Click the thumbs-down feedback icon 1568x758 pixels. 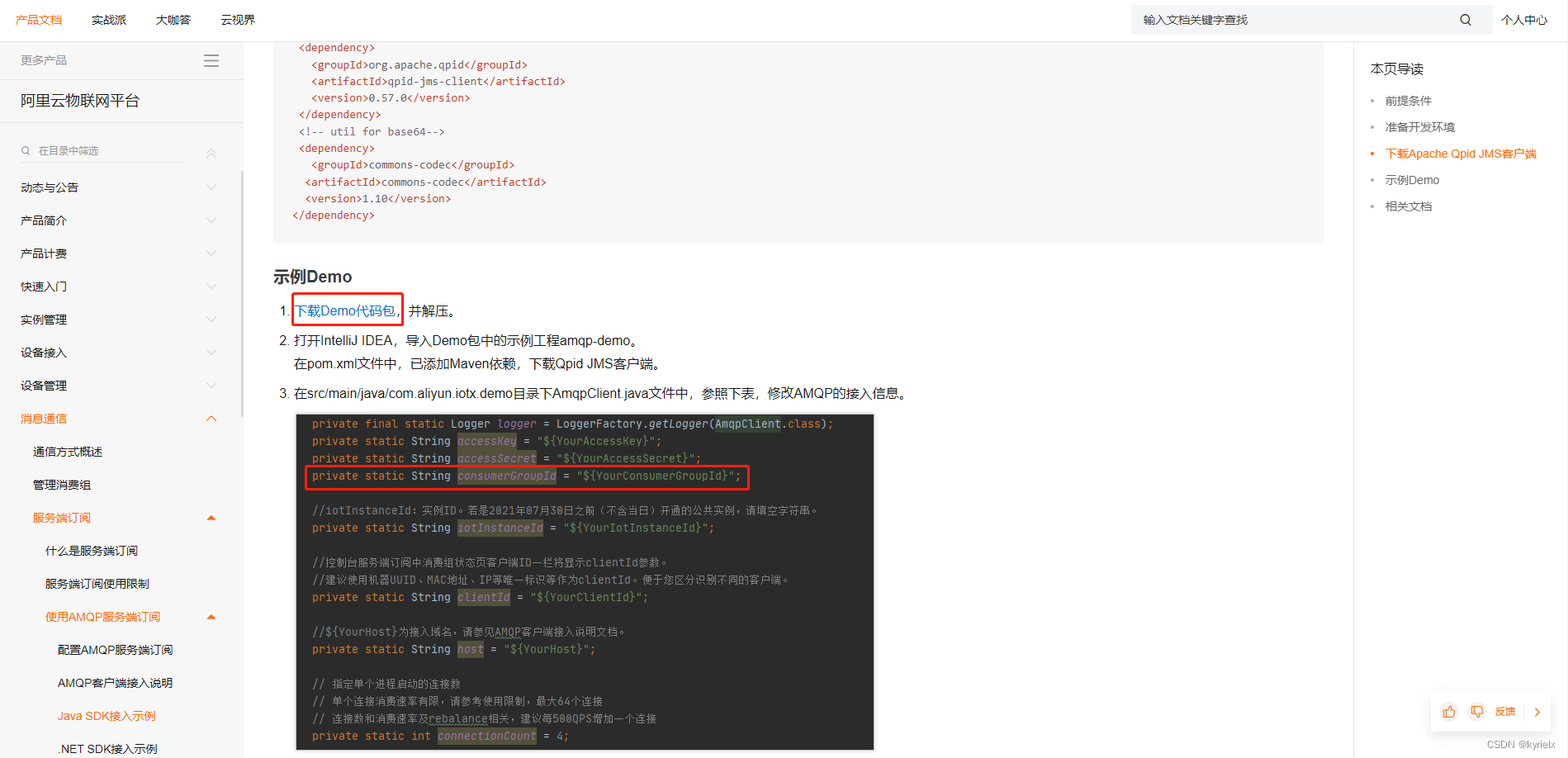(1477, 712)
